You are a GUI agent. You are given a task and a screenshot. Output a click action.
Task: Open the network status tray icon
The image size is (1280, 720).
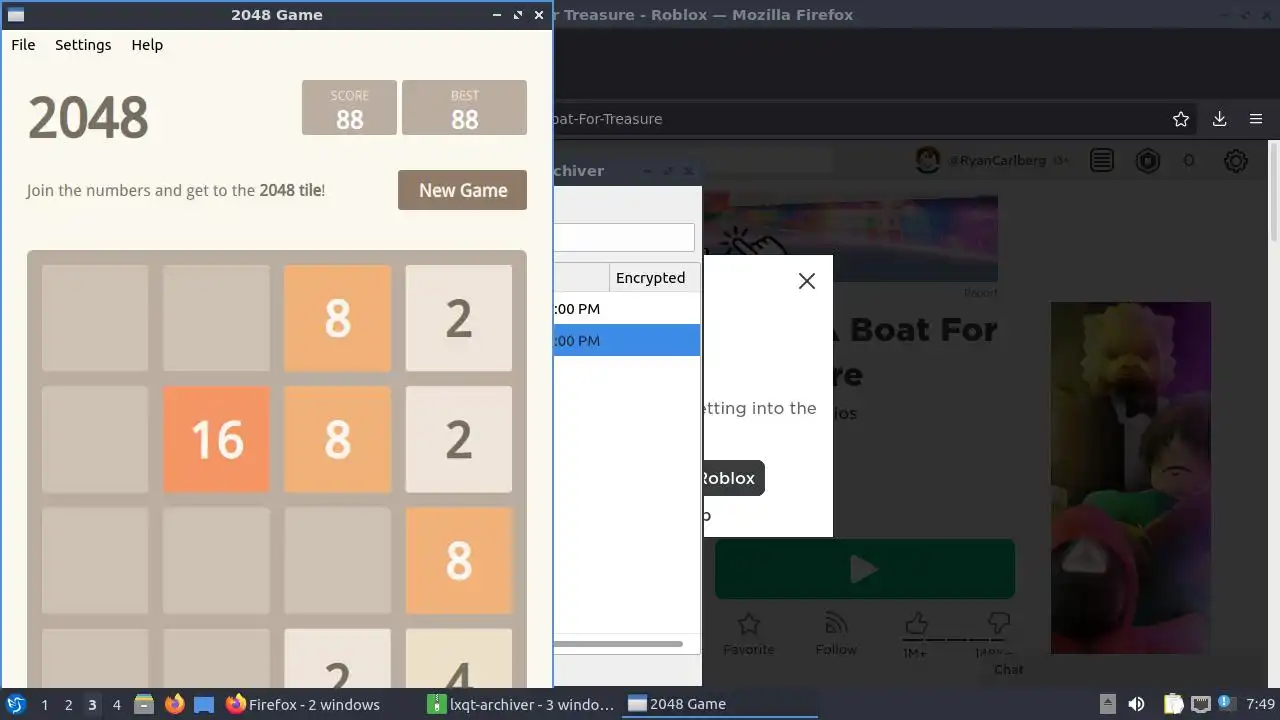click(x=1200, y=704)
